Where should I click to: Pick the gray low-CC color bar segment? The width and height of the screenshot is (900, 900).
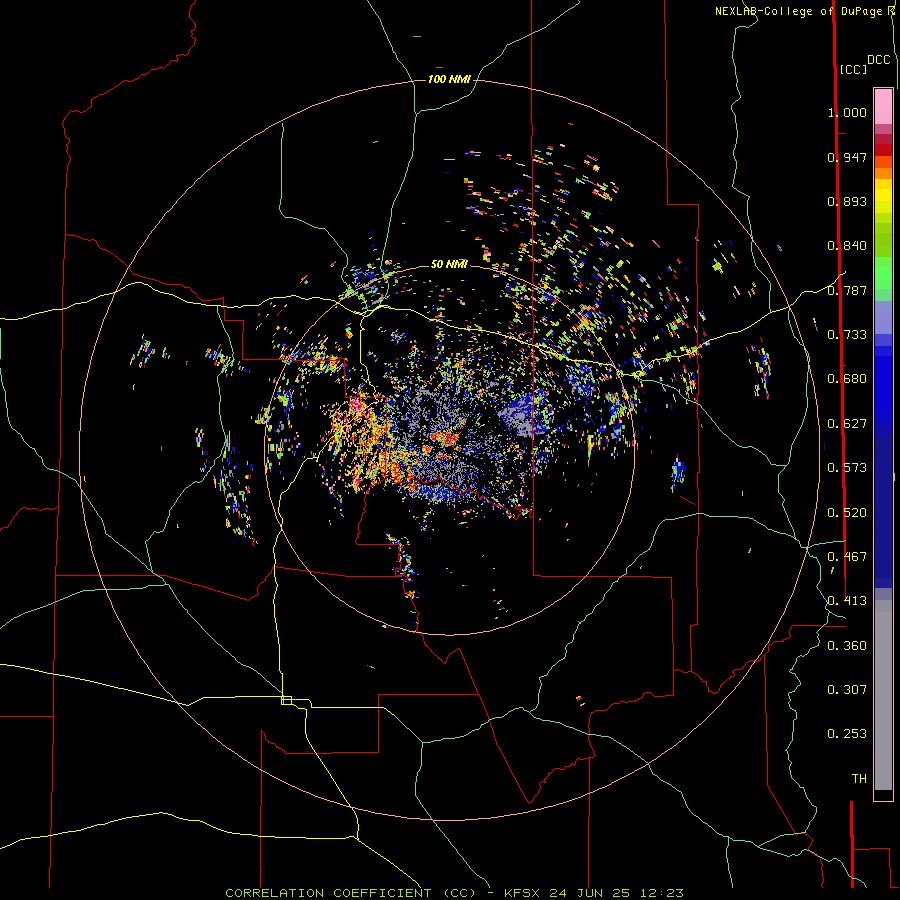[x=883, y=695]
